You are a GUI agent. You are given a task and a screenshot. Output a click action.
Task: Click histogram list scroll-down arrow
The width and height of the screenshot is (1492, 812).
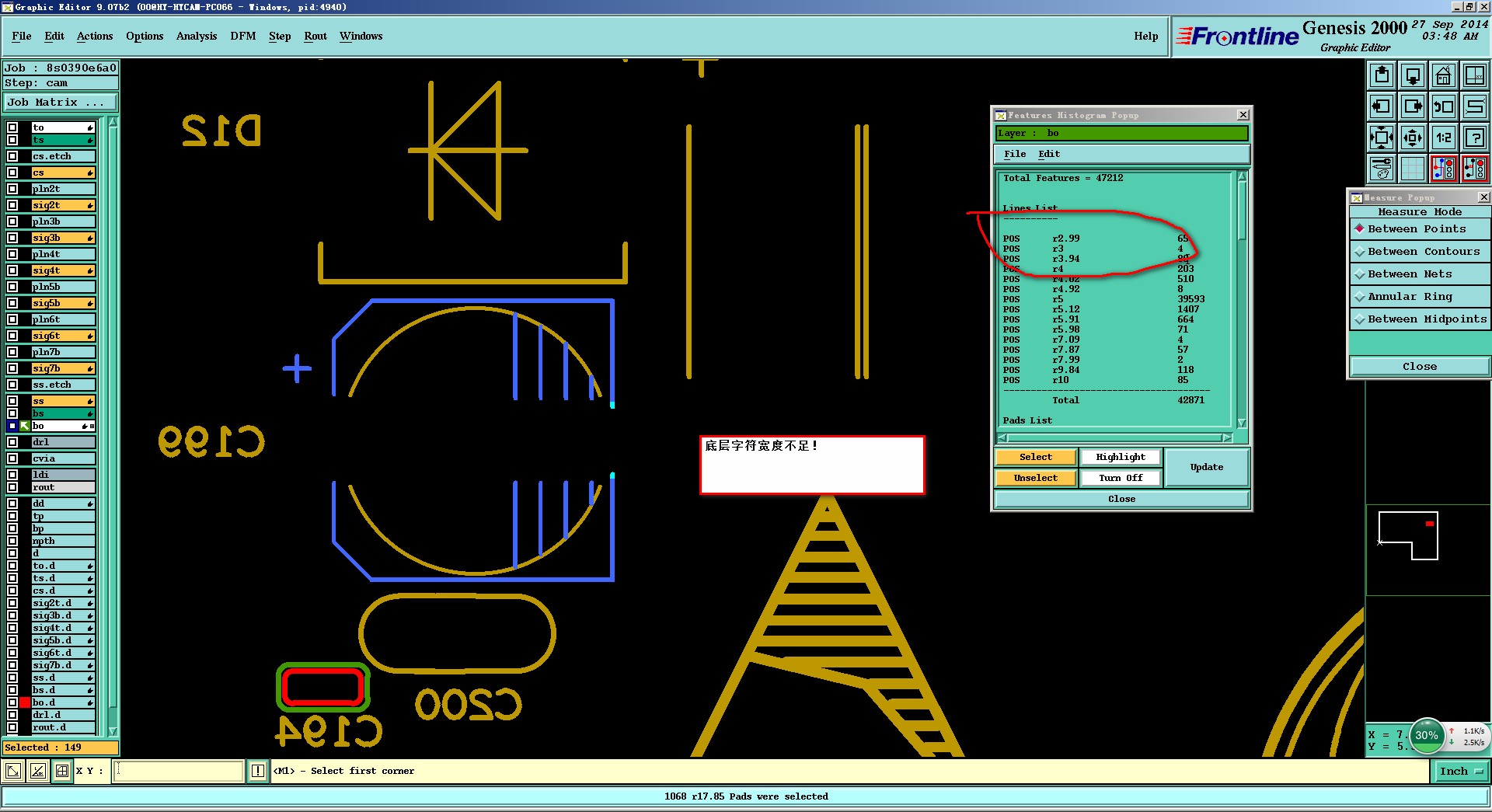[1242, 423]
